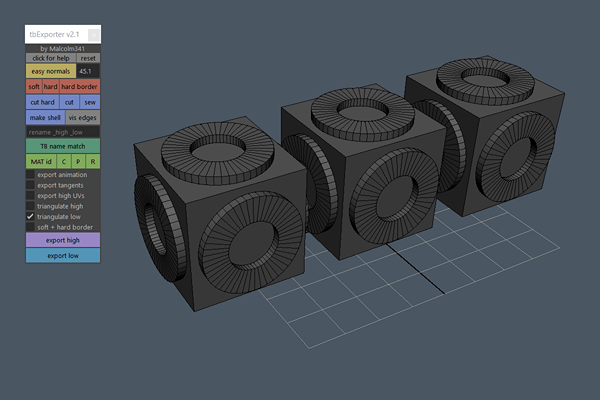This screenshot has height=400, width=600.
Task: Click the purple export high button
Action: [62, 240]
